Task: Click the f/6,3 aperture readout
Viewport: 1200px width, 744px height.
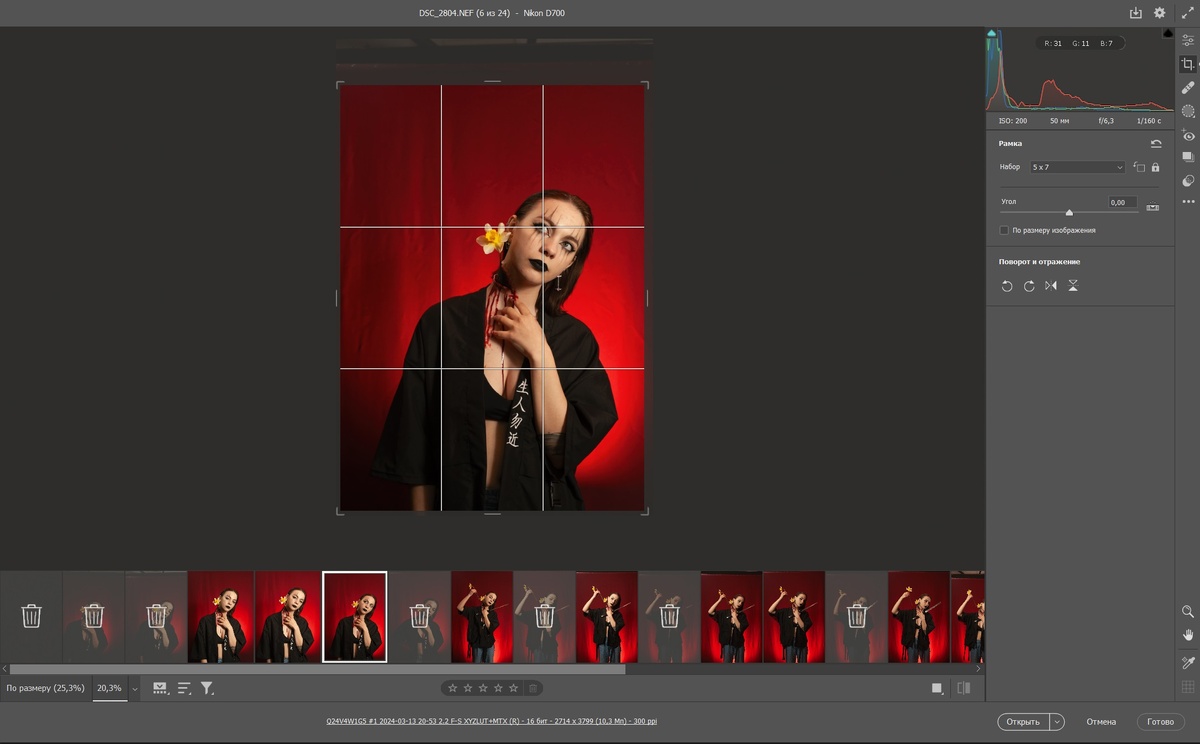Action: click(1106, 121)
